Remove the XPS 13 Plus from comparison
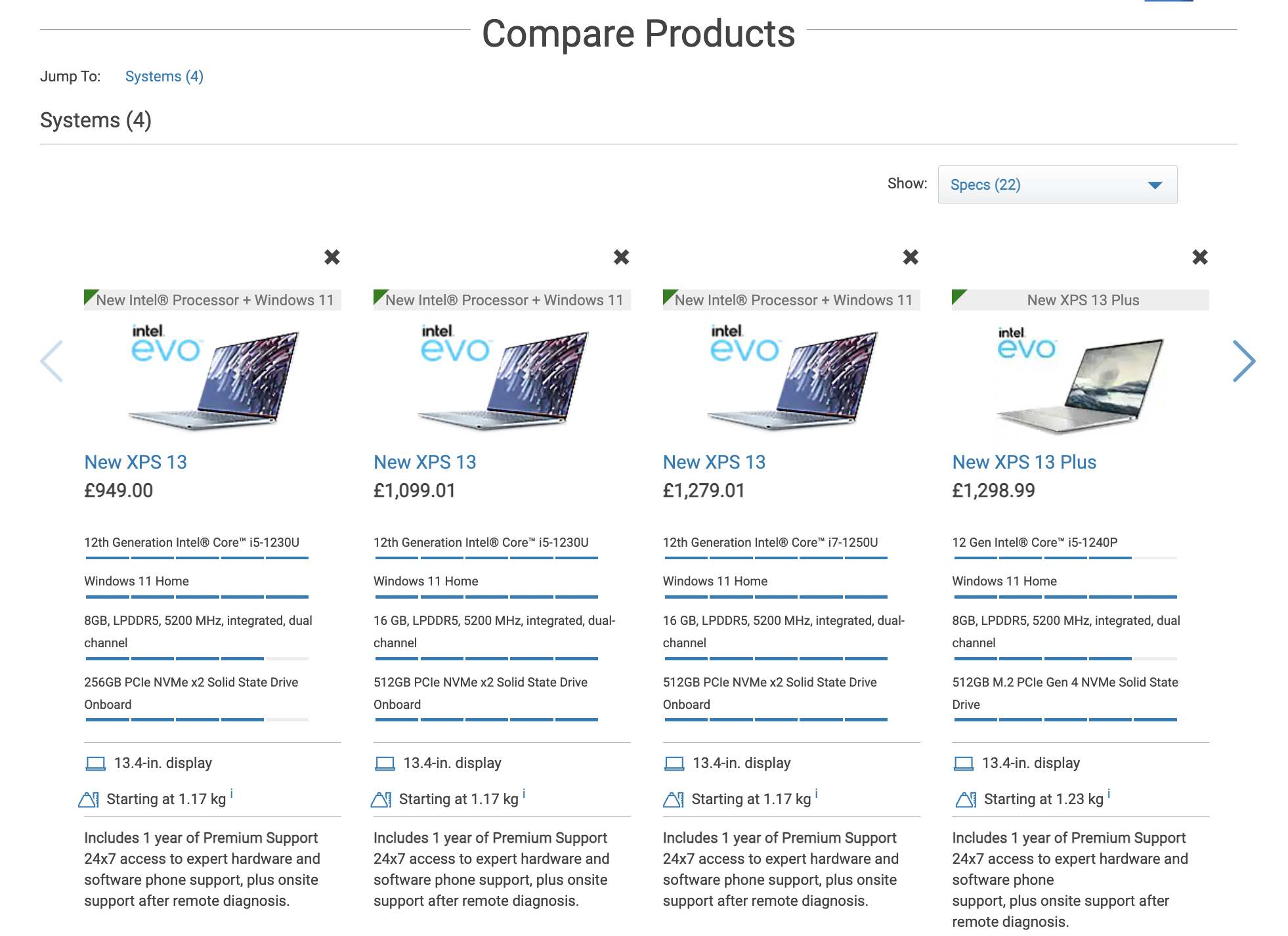1288x936 pixels. tap(1200, 257)
